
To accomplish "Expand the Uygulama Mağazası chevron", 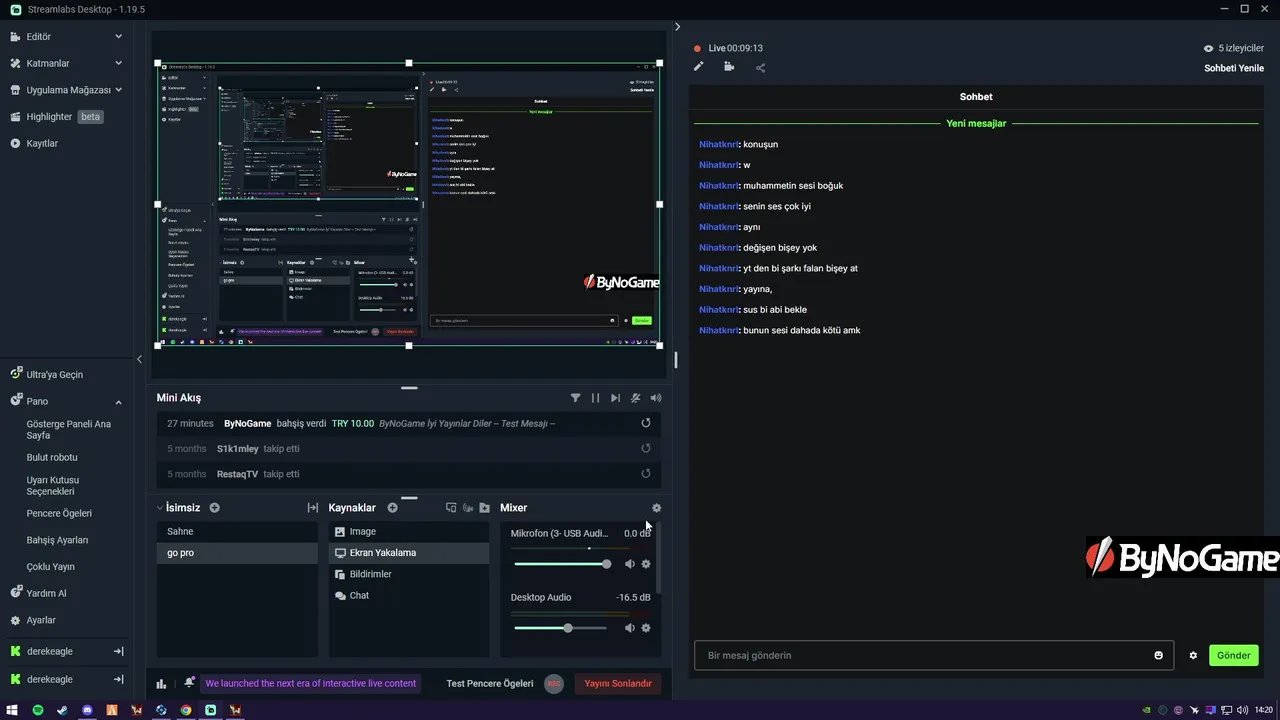I will point(118,89).
